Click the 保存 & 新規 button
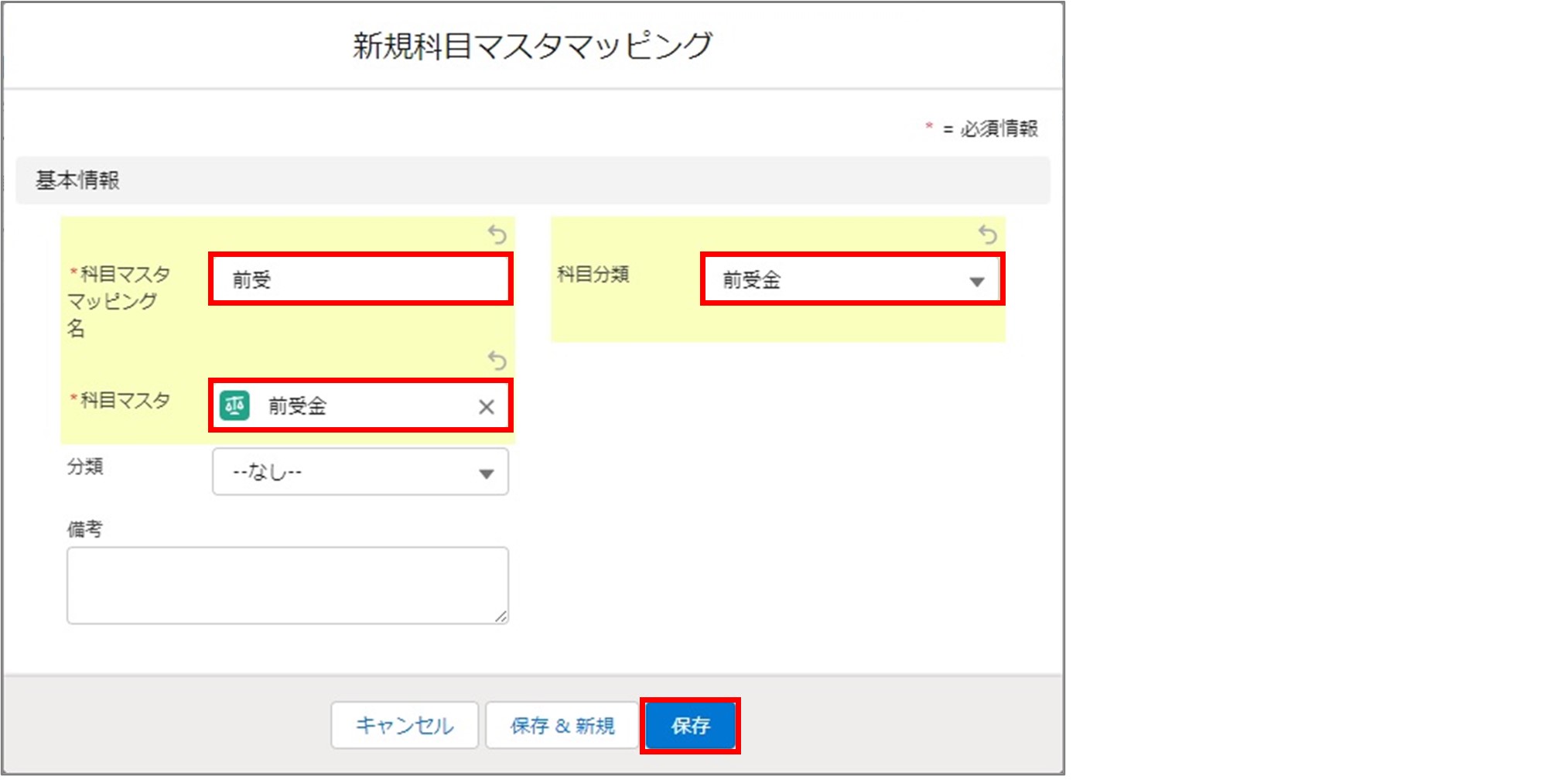The image size is (1568, 780). click(562, 725)
